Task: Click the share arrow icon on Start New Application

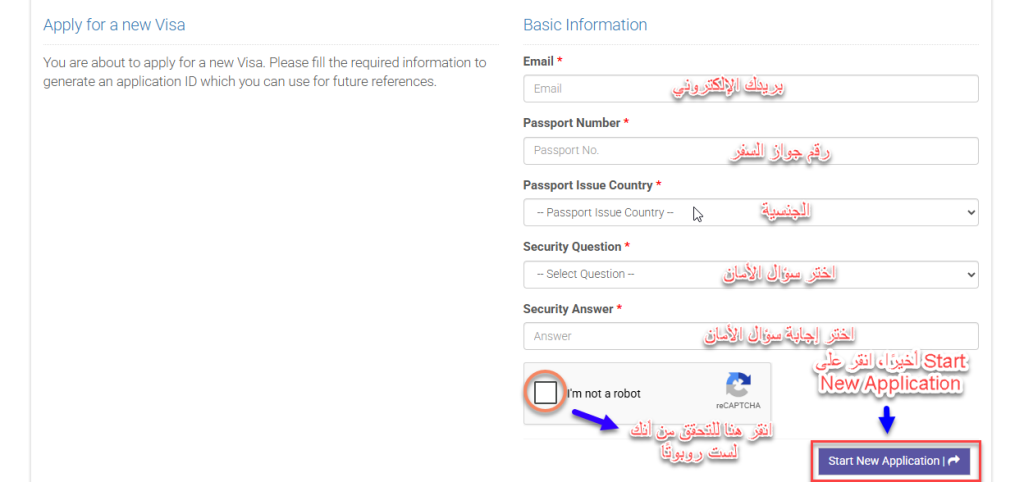Action: pos(954,460)
